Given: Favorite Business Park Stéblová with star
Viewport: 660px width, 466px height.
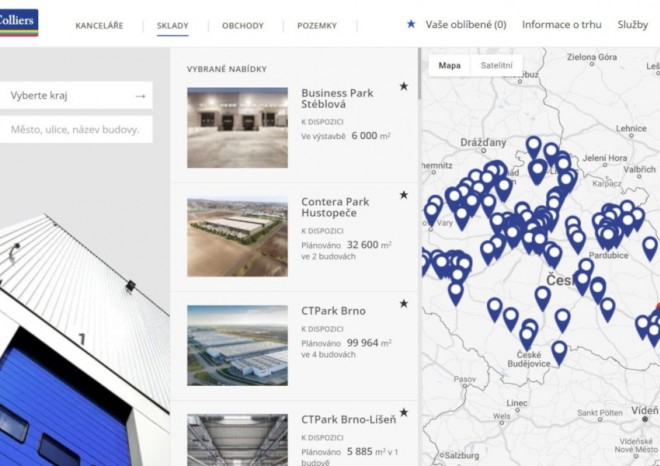Looking at the screenshot, I should 404,86.
